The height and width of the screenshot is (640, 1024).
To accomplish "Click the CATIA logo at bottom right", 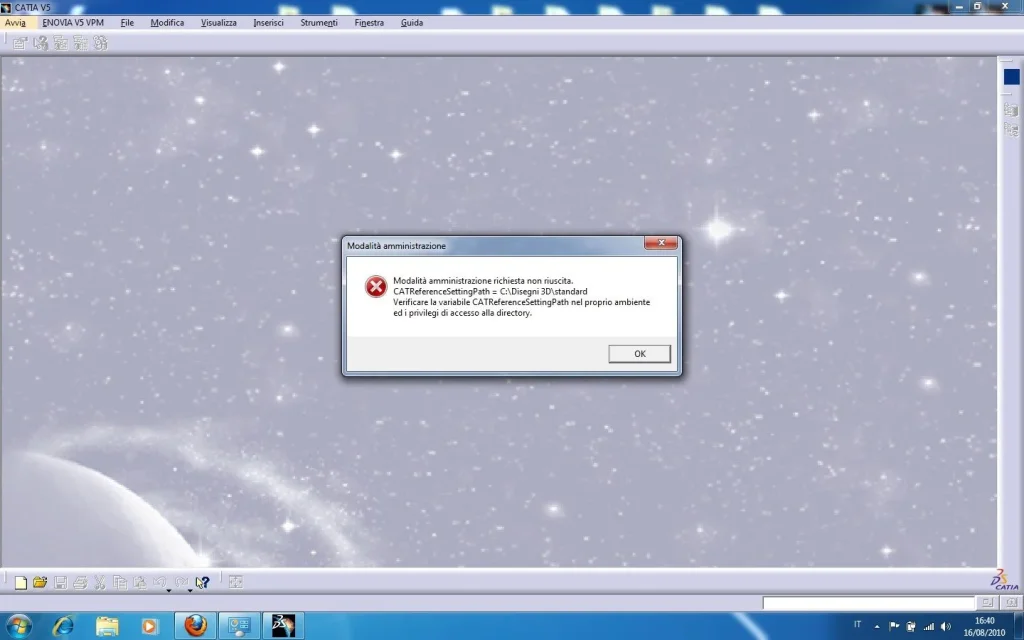I will [1004, 579].
